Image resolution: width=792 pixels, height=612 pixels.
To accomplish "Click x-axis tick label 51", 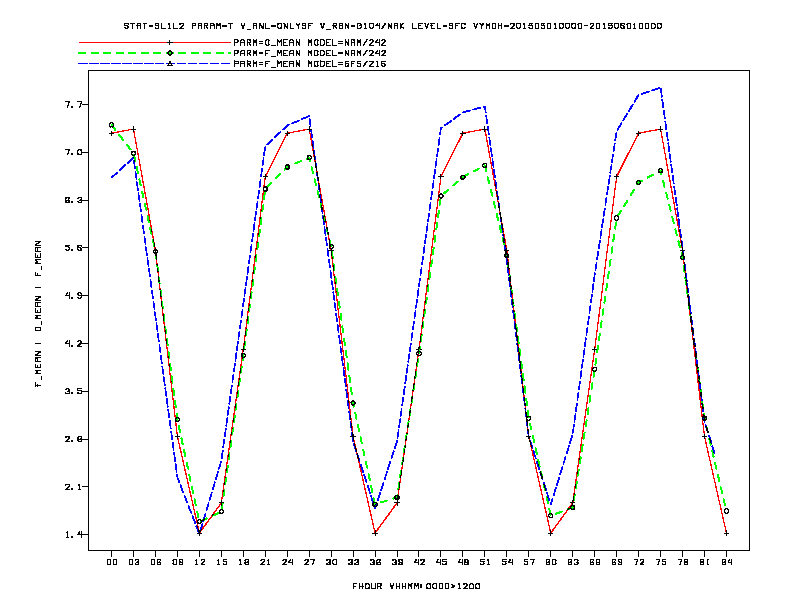I will click(485, 562).
